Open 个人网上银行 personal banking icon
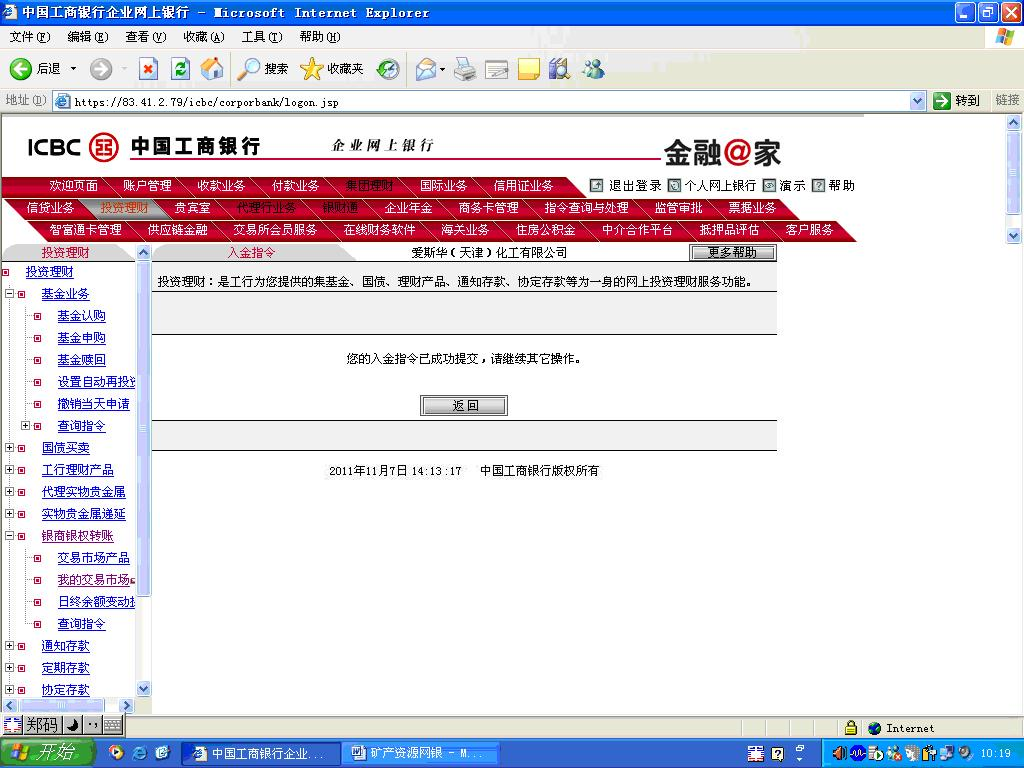1024x768 pixels. coord(674,186)
